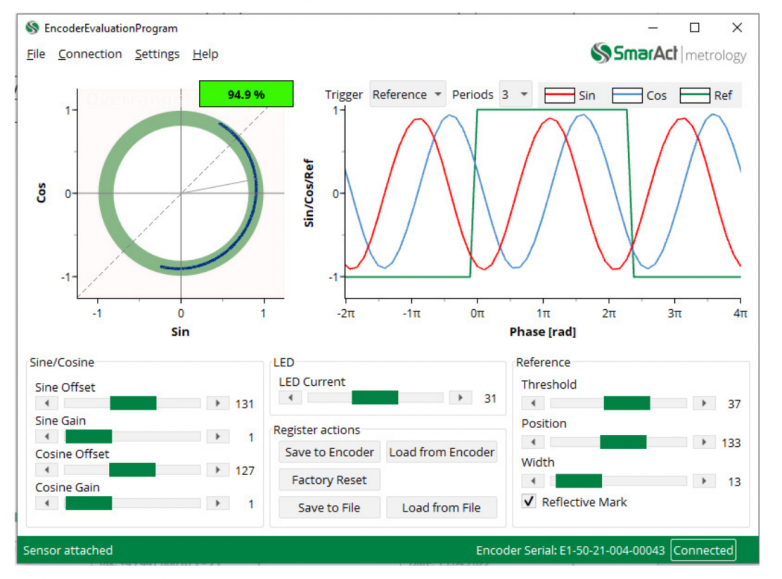Increase Cosine Gain with right arrow
Image resolution: width=782 pixels, height=579 pixels.
pyautogui.click(x=218, y=503)
